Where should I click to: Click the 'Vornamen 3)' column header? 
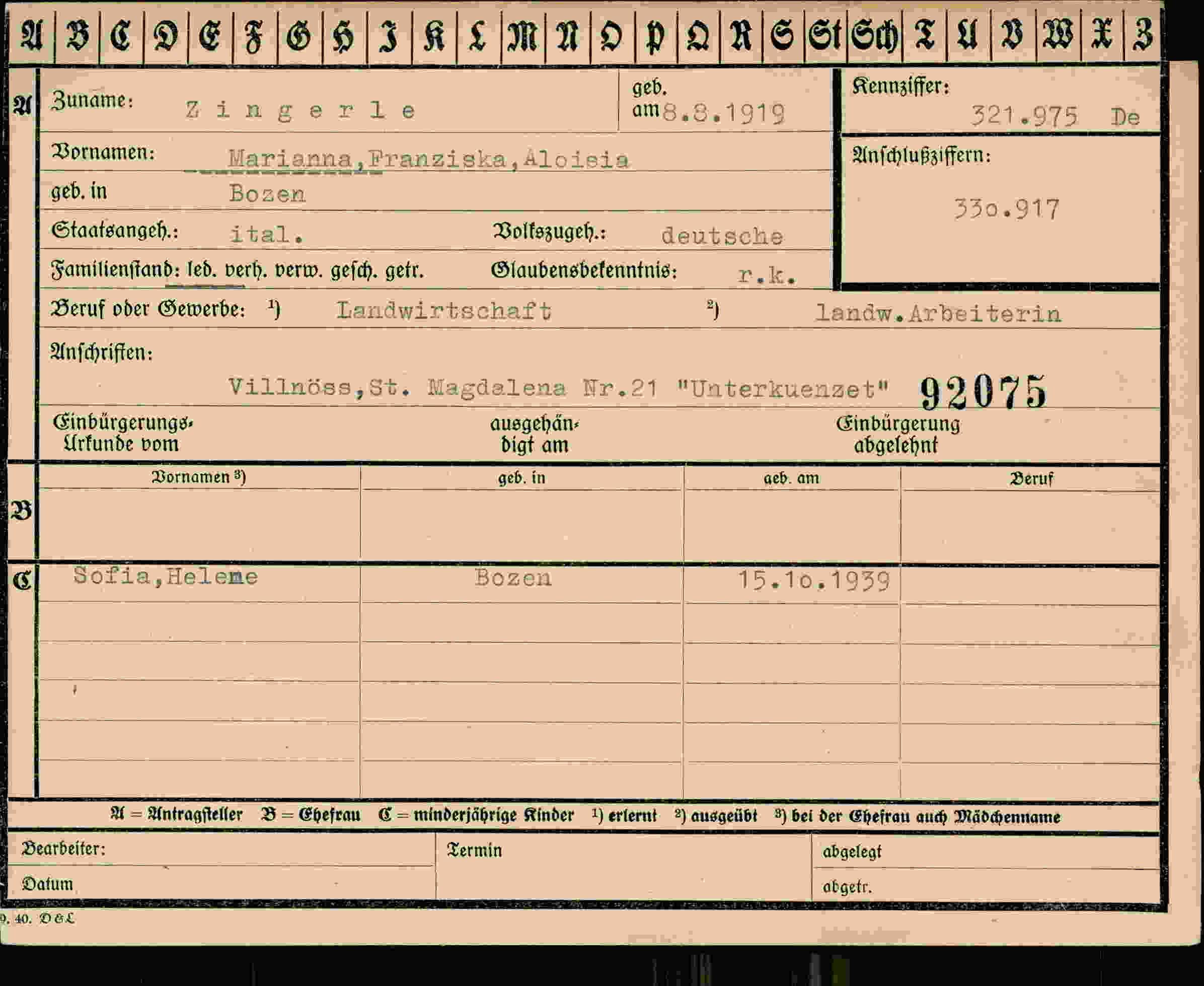pyautogui.click(x=199, y=476)
